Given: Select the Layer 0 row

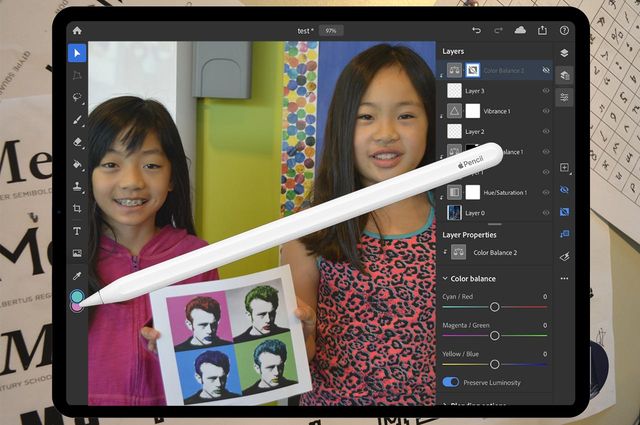Looking at the screenshot, I should pyautogui.click(x=496, y=213).
